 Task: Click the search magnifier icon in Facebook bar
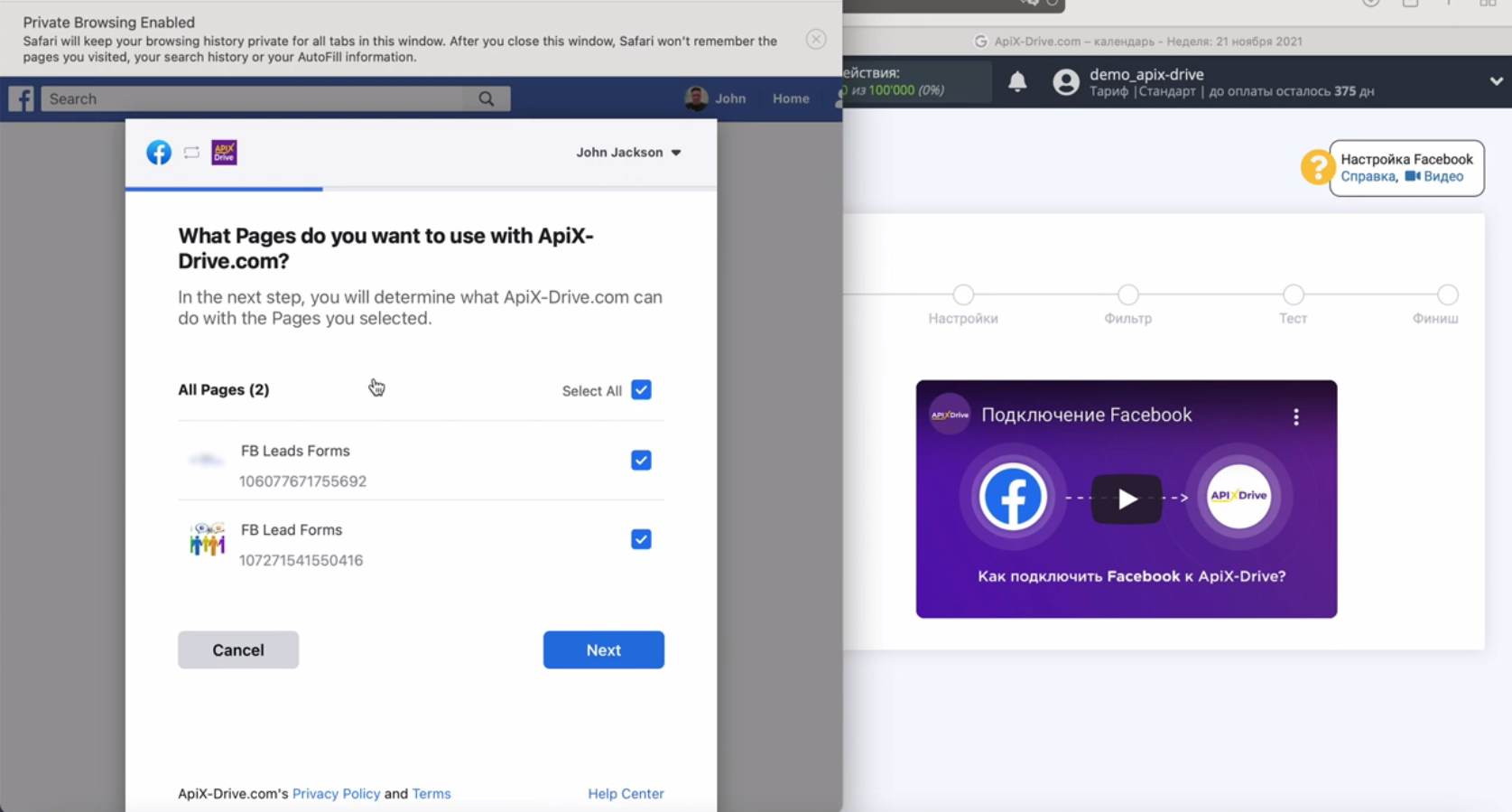(487, 98)
